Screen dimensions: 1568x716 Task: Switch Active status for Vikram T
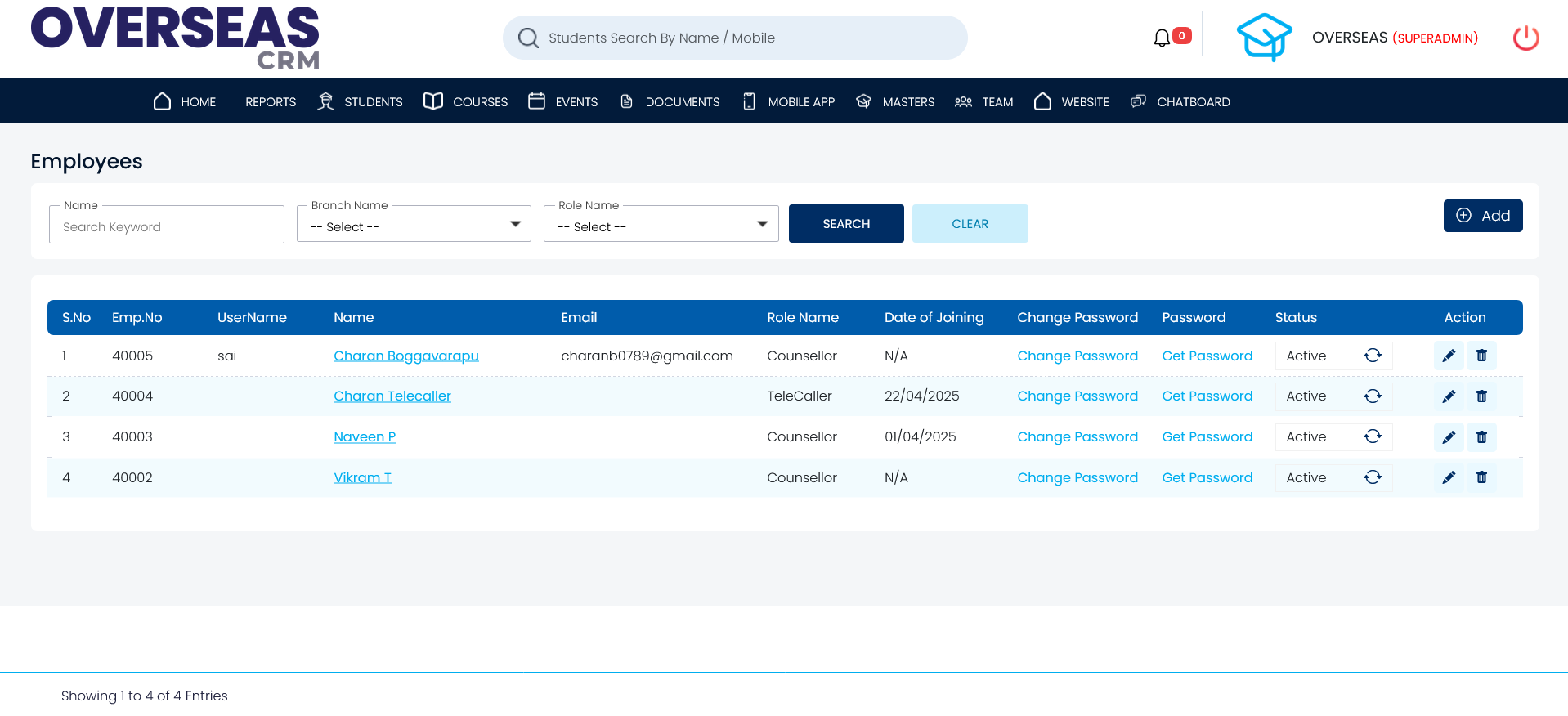click(1373, 477)
